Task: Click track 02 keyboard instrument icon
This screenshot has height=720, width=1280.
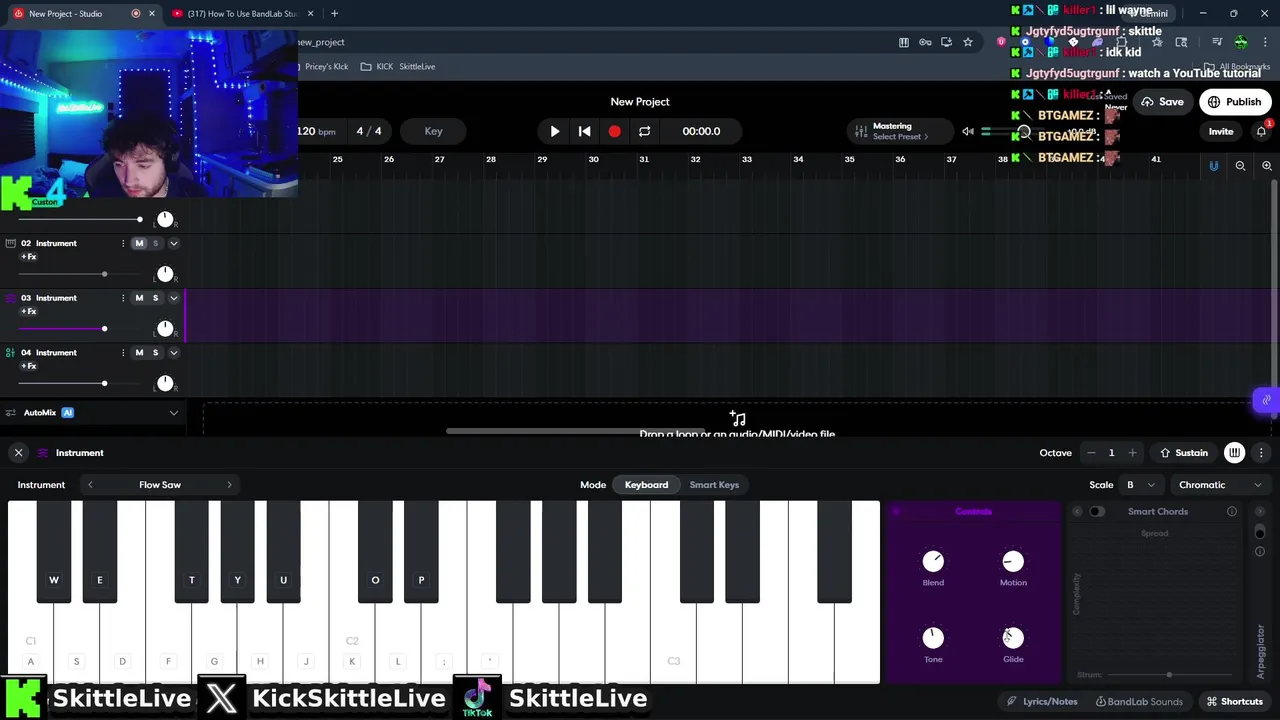Action: [x=10, y=243]
